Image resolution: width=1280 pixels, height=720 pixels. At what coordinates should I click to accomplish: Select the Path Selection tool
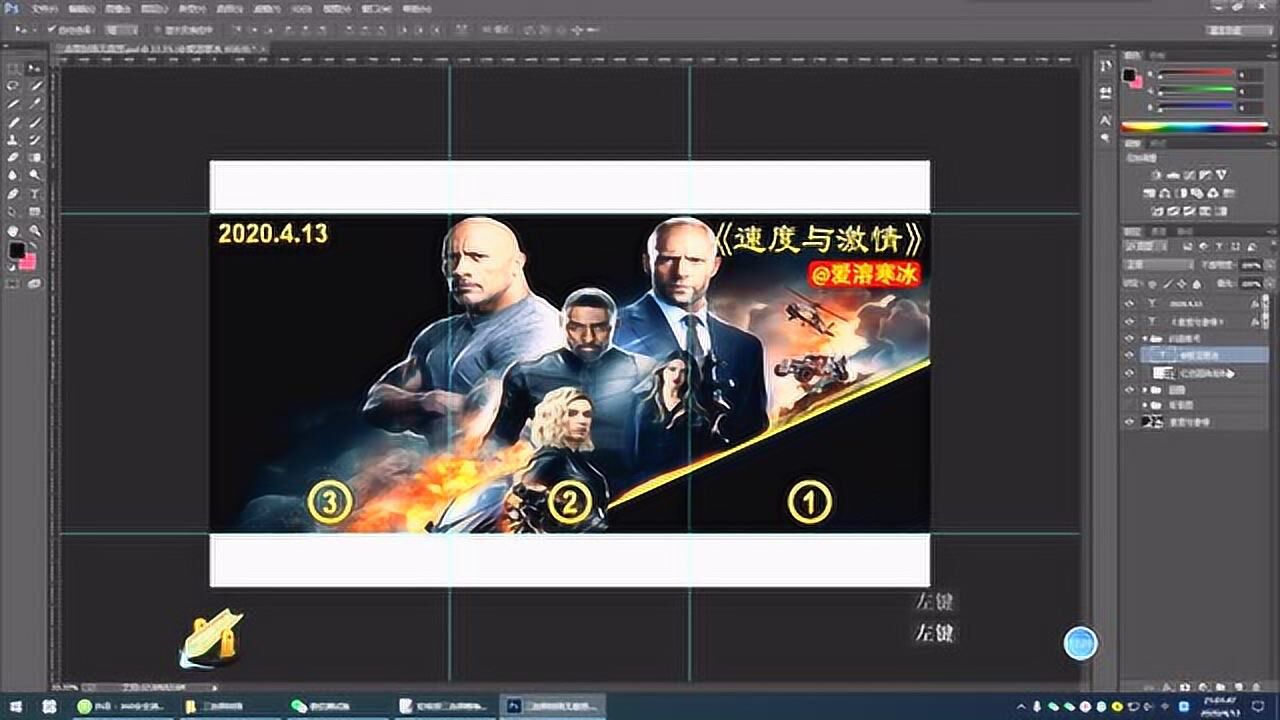(13, 210)
